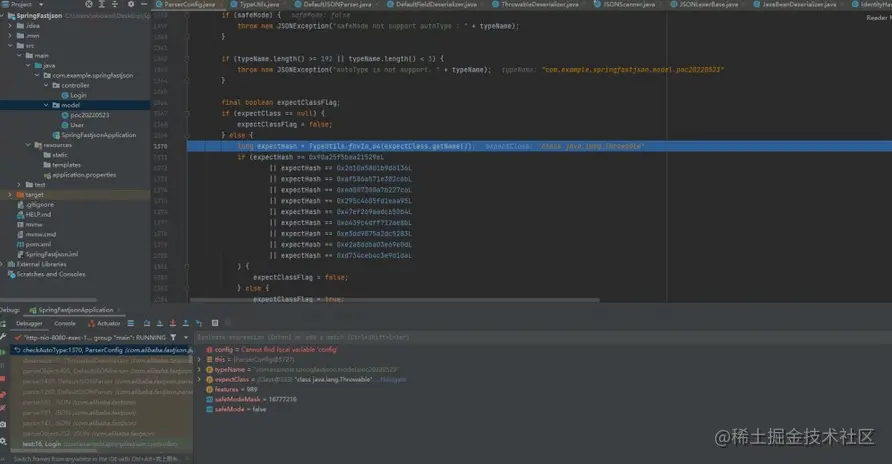Image resolution: width=892 pixels, height=464 pixels.
Task: Open Project panel settings gear
Action: (x=131, y=4)
